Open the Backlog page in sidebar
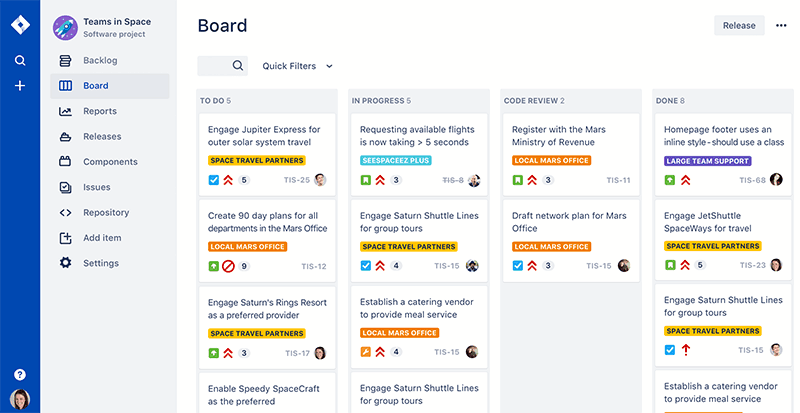800x413 pixels. pyautogui.click(x=100, y=61)
